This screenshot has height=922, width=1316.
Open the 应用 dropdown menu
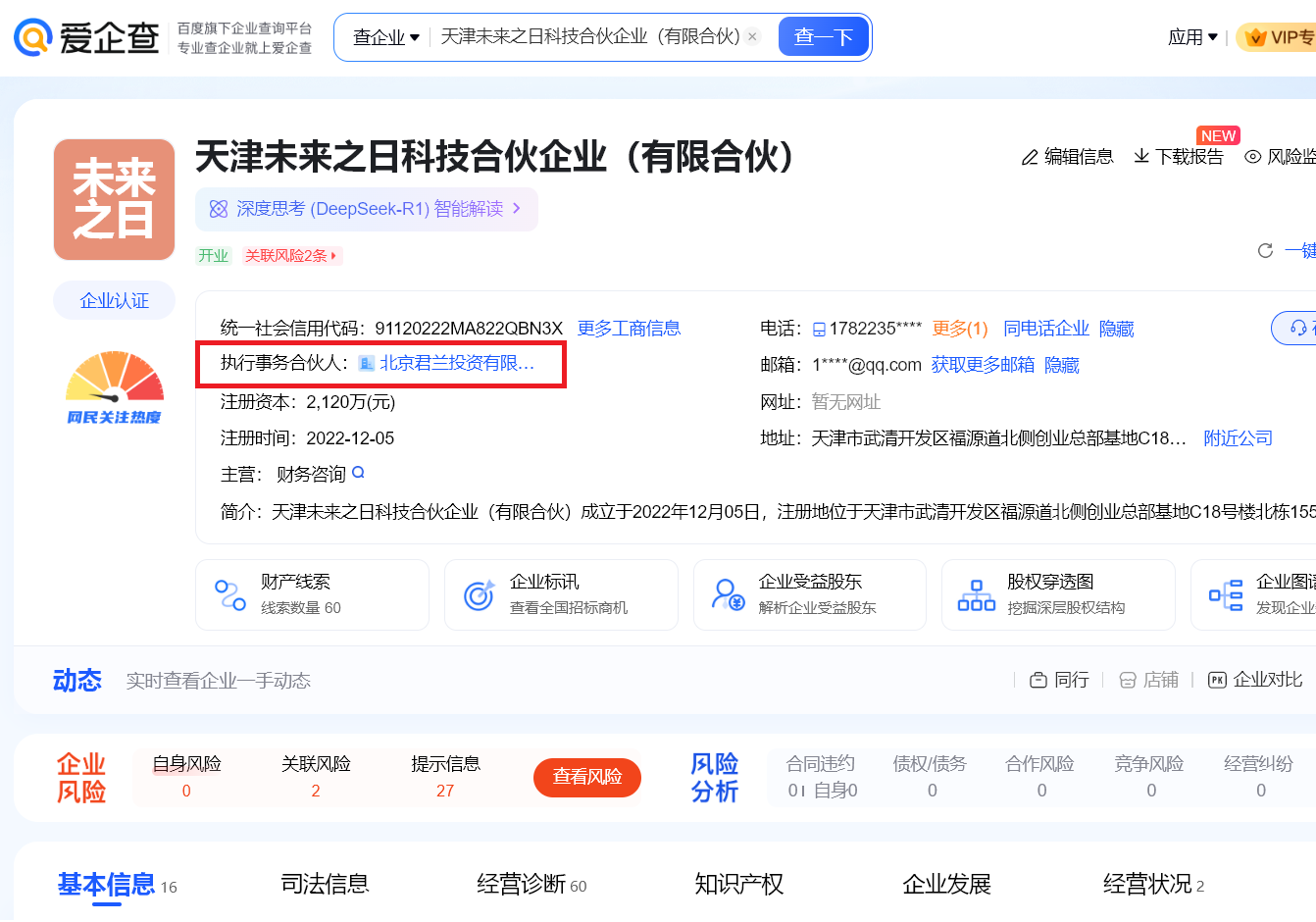point(1192,37)
